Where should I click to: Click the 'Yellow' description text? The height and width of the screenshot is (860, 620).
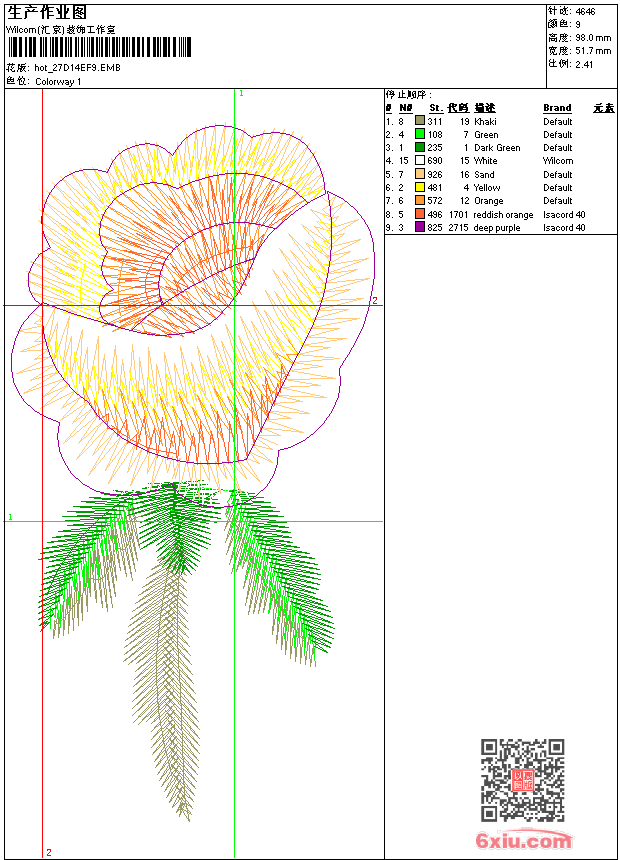(x=487, y=188)
